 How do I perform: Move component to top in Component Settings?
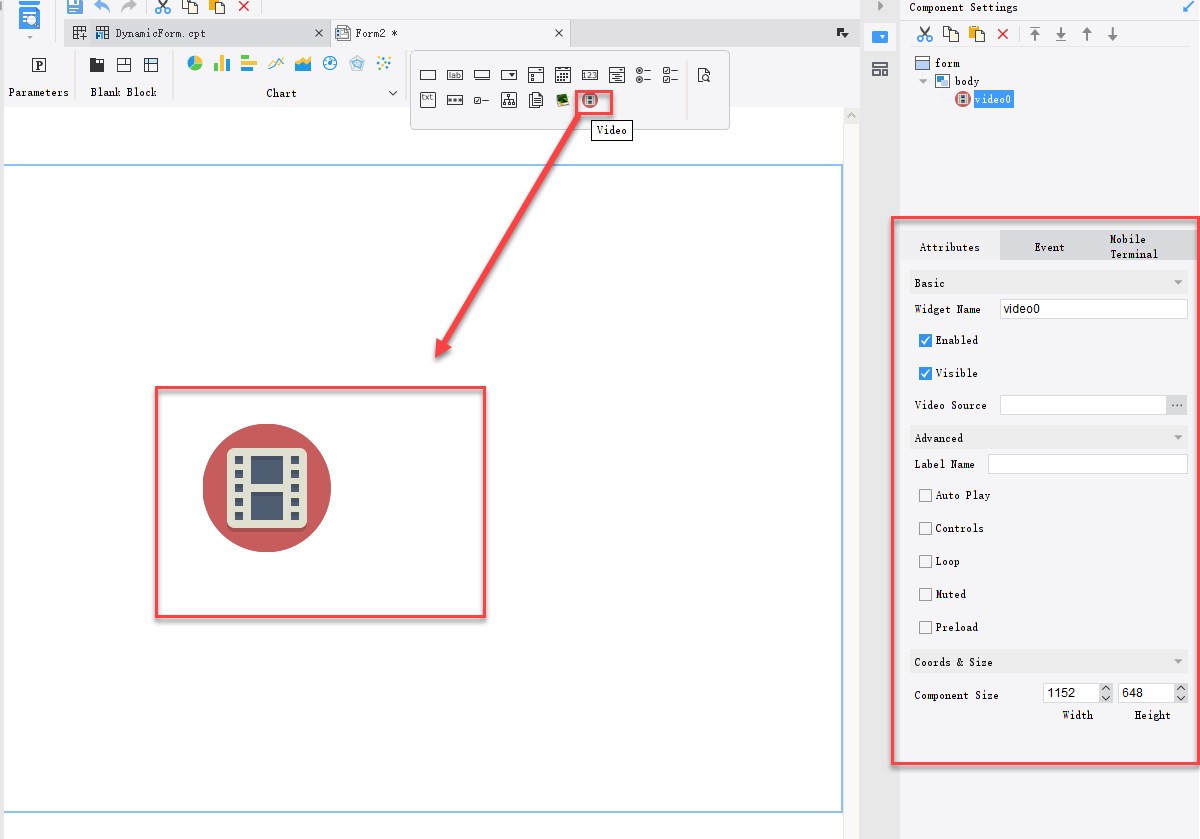coord(1035,35)
